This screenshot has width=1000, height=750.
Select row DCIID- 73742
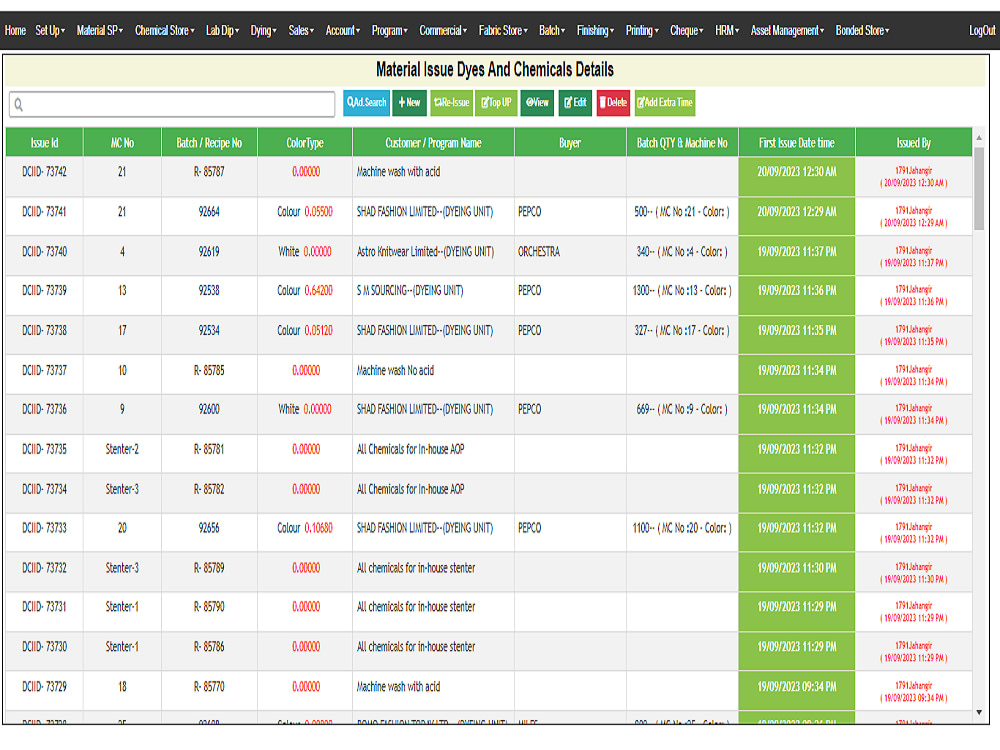tap(489, 177)
